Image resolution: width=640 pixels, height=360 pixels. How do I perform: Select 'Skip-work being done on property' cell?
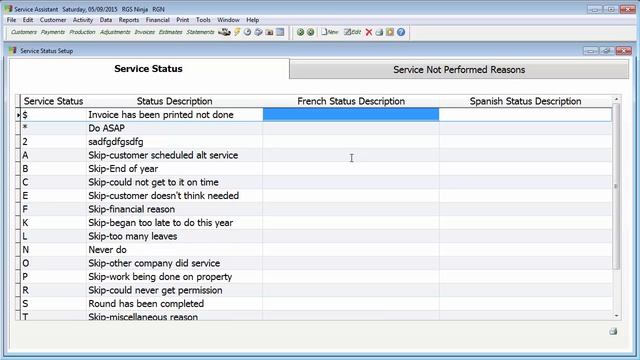(174, 276)
